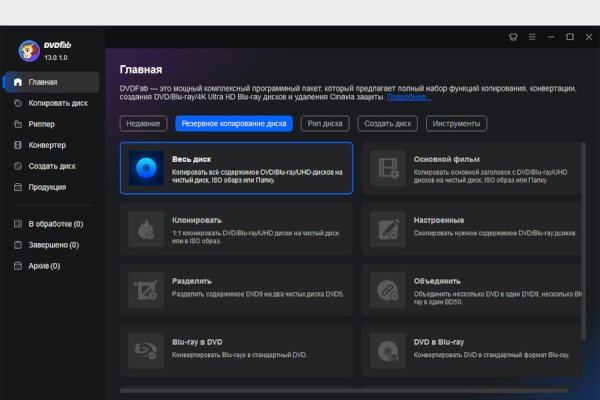The image size is (600, 400).
Task: Click the link-disc icon of Объединить
Action: coord(388,290)
